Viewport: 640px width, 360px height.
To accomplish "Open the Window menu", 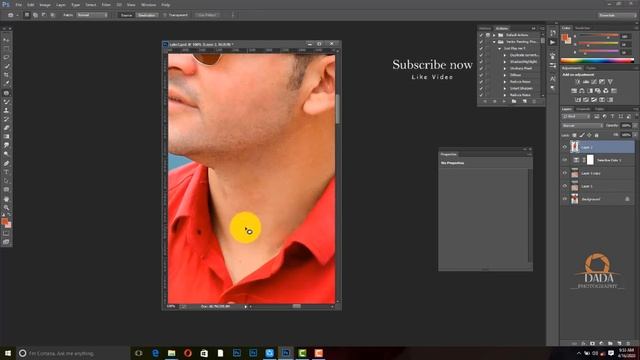I will (x=149, y=5).
